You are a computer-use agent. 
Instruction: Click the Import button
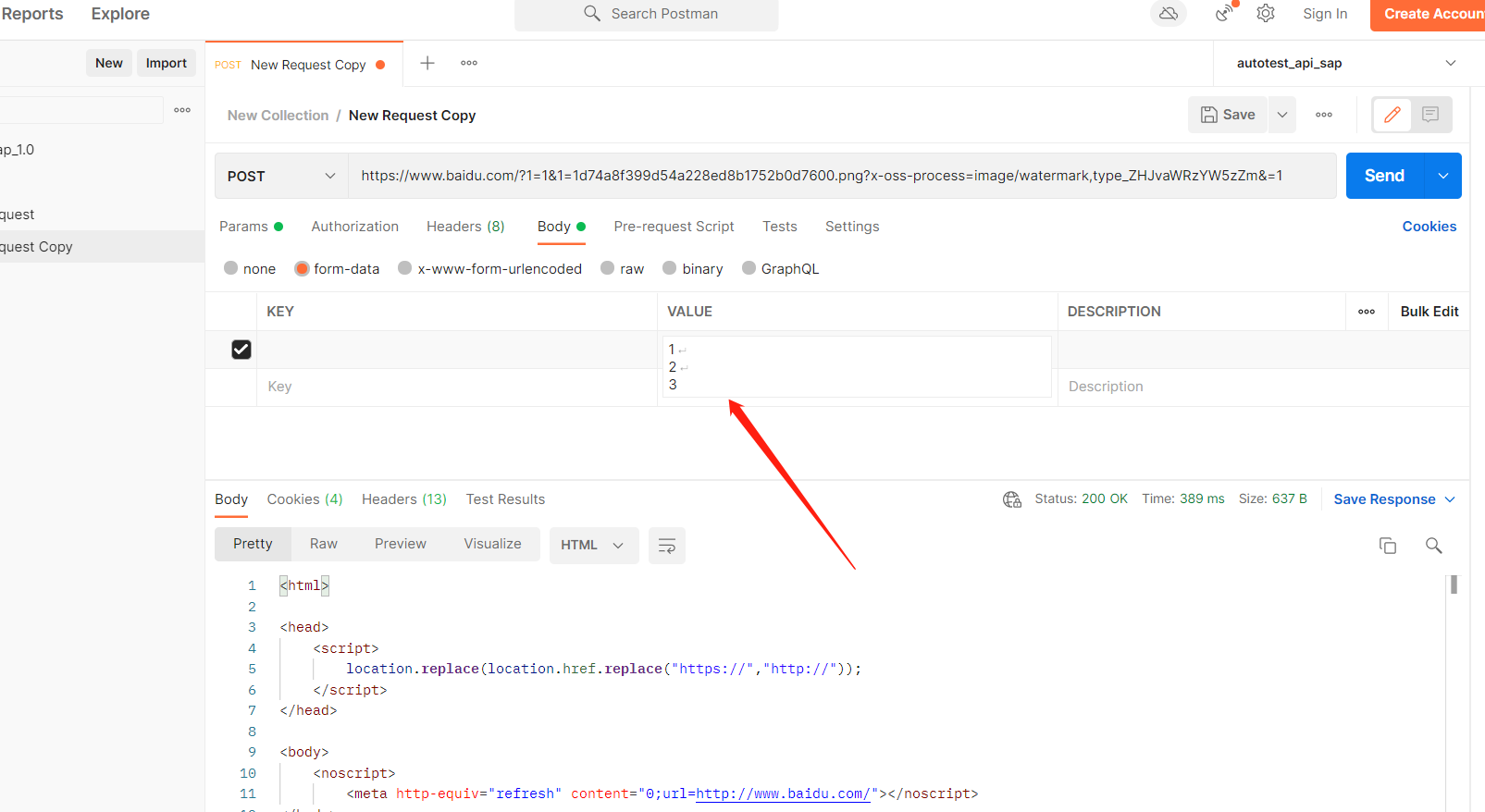click(167, 63)
